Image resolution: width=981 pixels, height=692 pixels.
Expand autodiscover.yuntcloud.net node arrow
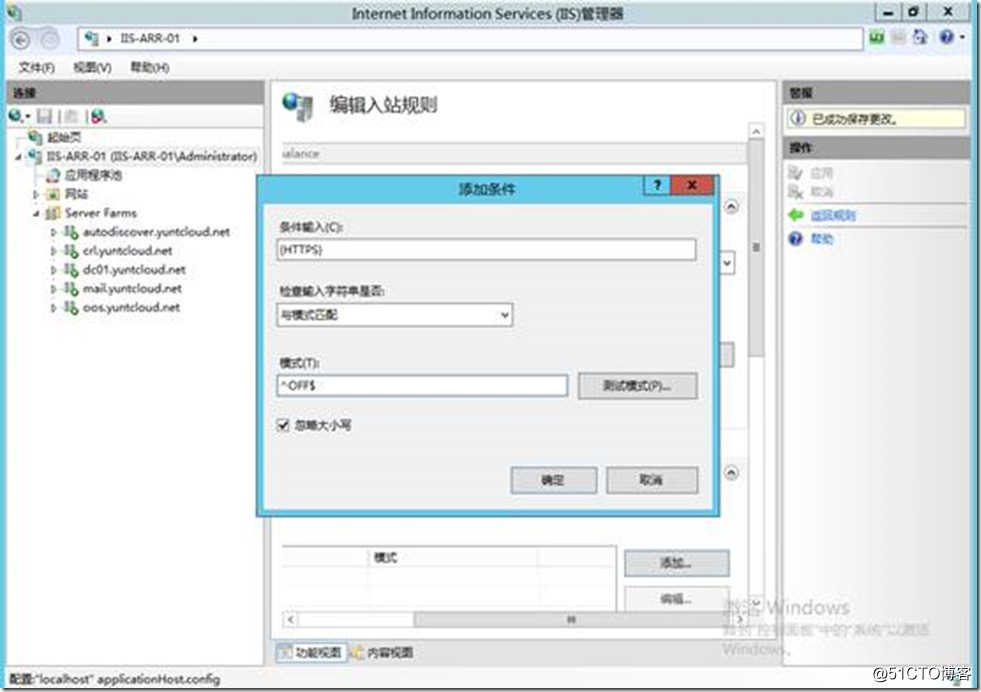54,232
